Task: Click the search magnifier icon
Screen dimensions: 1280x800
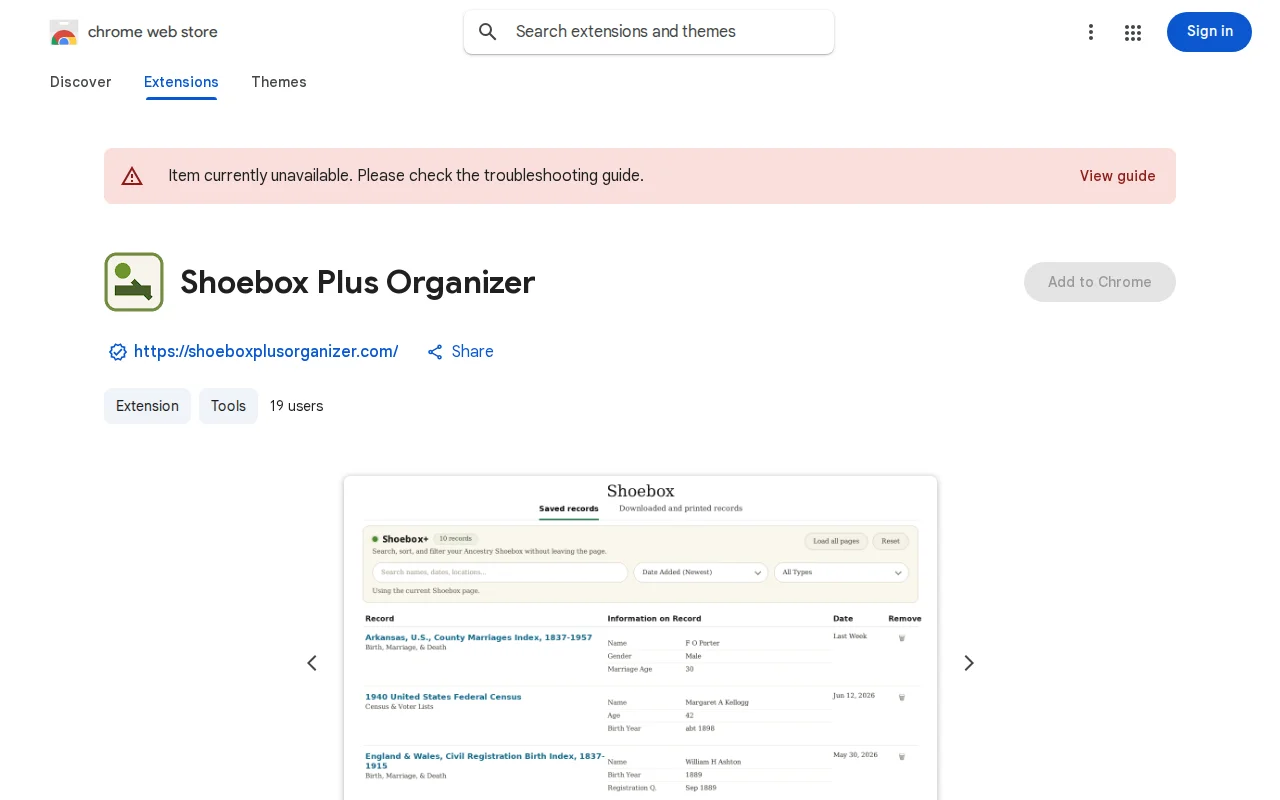Action: tap(488, 32)
